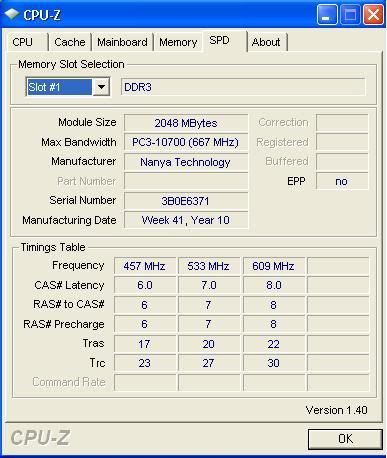Minimize the CPU-Z window
Screen dimensions: 387x458
pos(327,15)
